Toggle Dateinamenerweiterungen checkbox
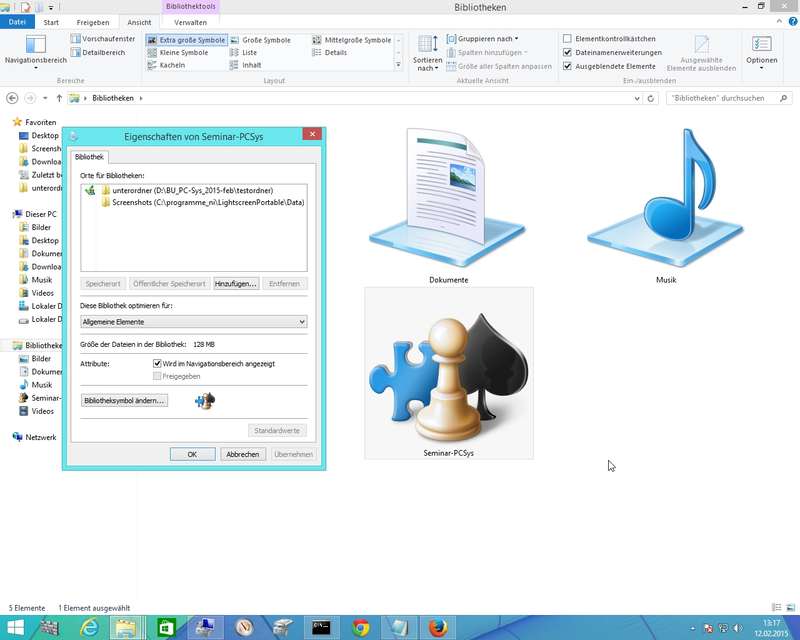The width and height of the screenshot is (800, 640). [567, 53]
